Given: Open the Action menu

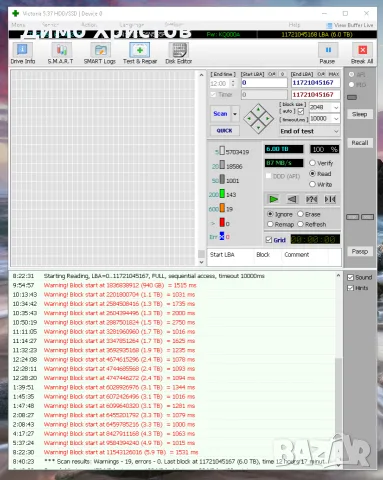Looking at the screenshot, I should 89,25.
